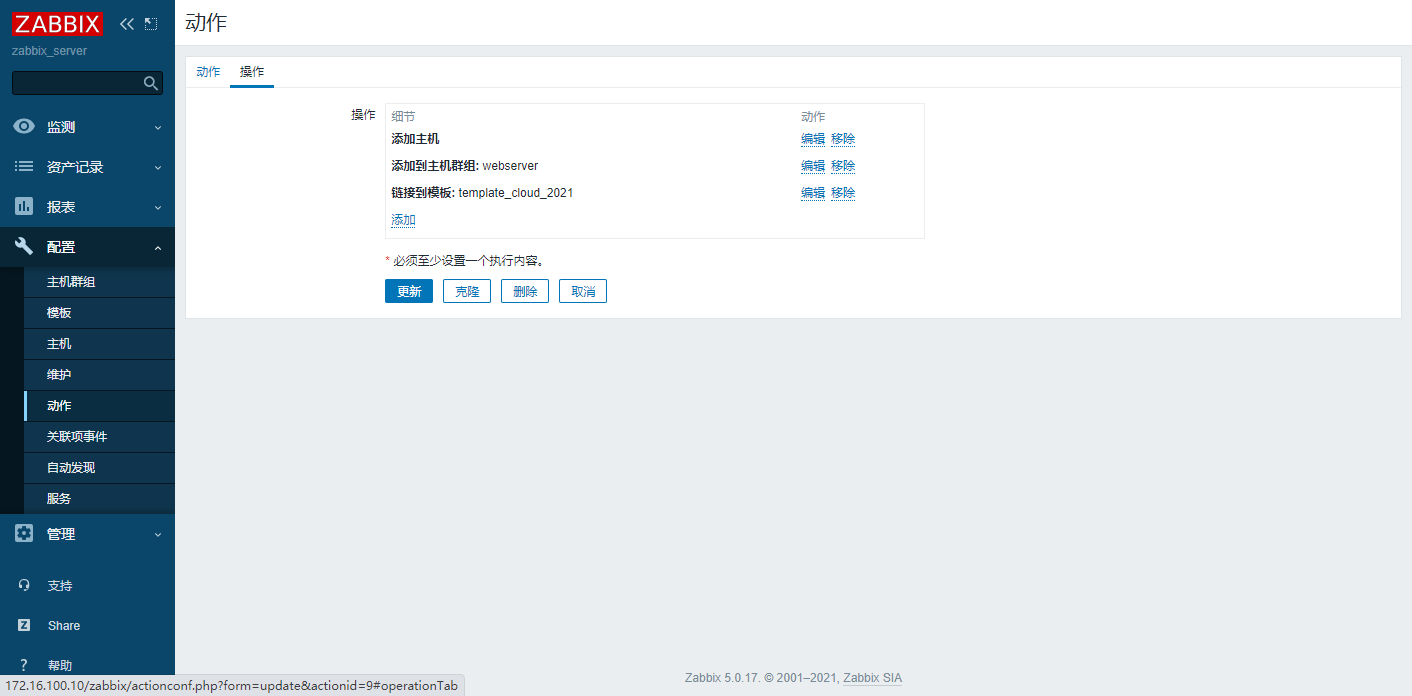Edit the template_cloud_2021 template operation
This screenshot has width=1412, height=696.
pos(812,193)
